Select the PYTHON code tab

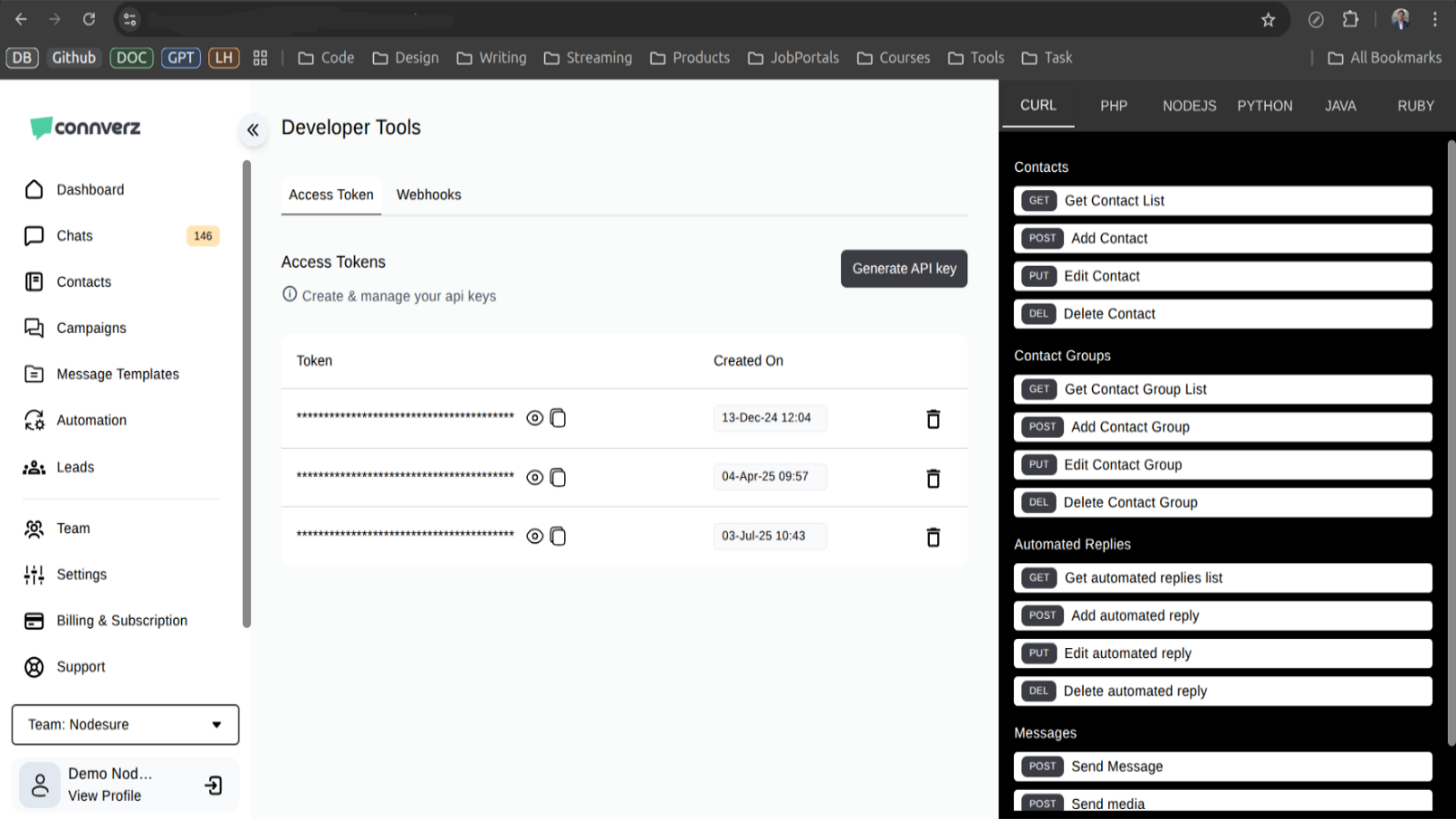click(1265, 106)
